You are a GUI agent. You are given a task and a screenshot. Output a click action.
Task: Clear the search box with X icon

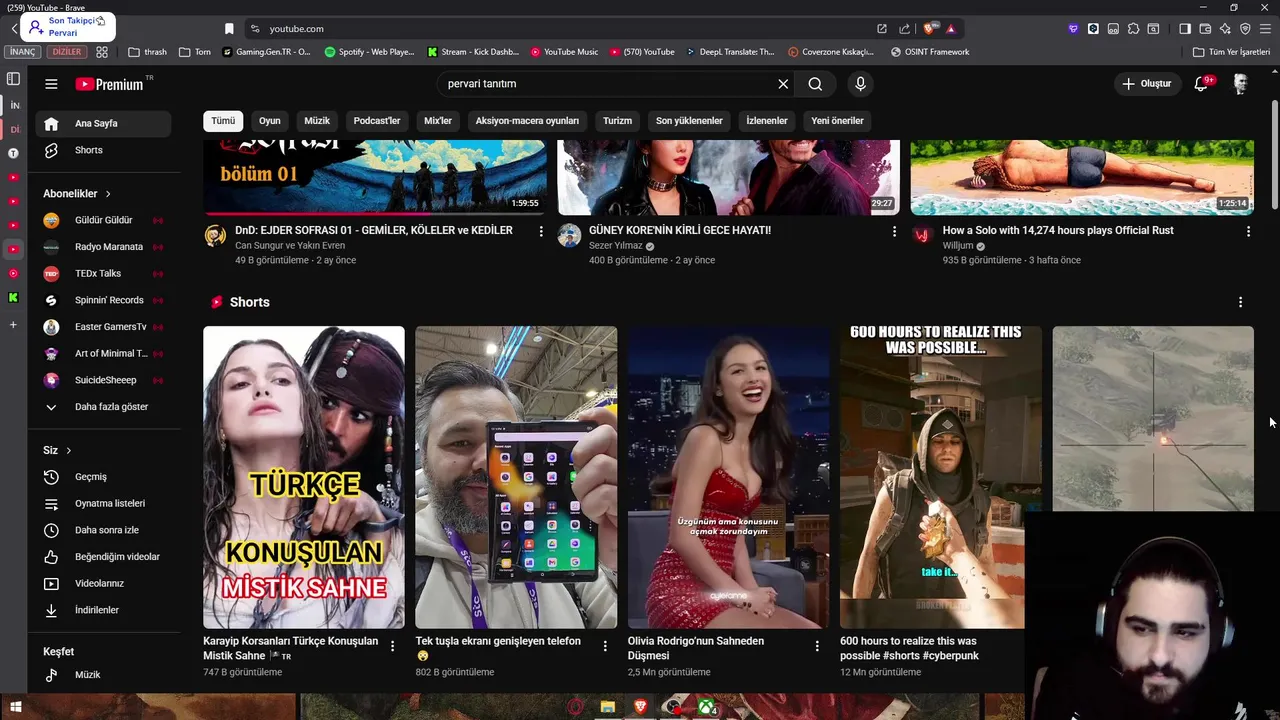click(783, 84)
